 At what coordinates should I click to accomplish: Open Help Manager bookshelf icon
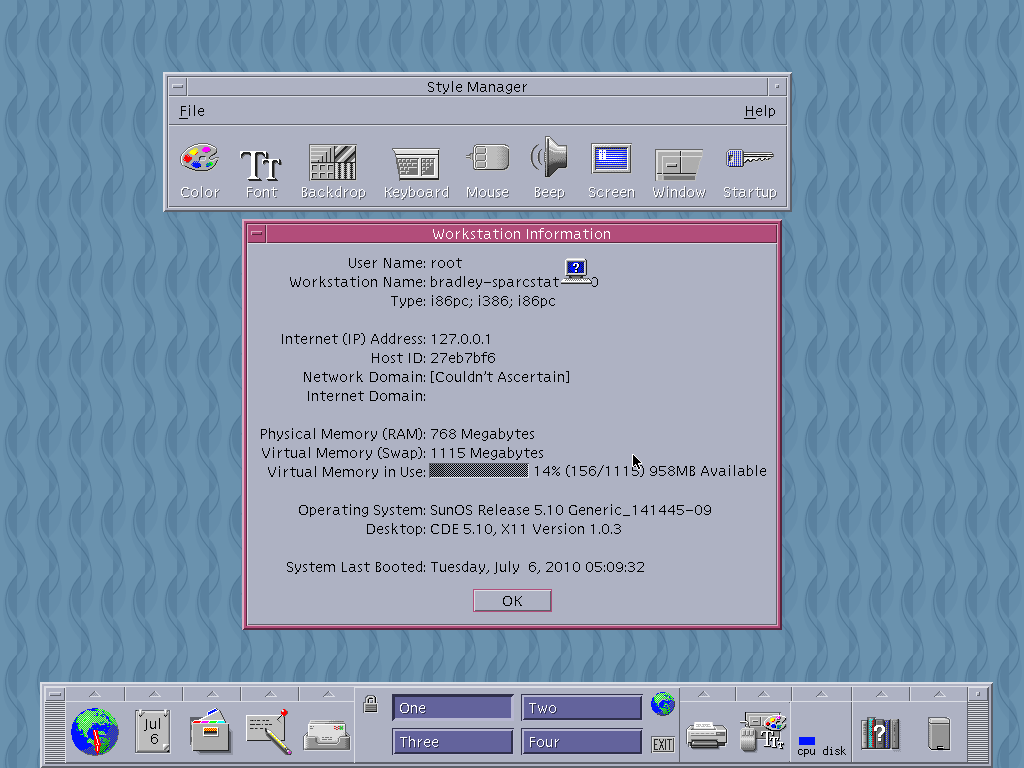[880, 733]
